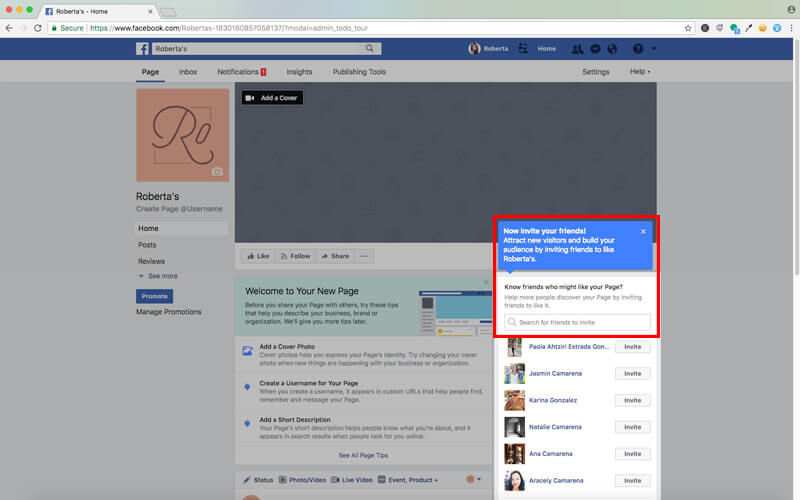The image size is (800, 500).
Task: Select Posts in the left sidebar
Action: coord(147,245)
